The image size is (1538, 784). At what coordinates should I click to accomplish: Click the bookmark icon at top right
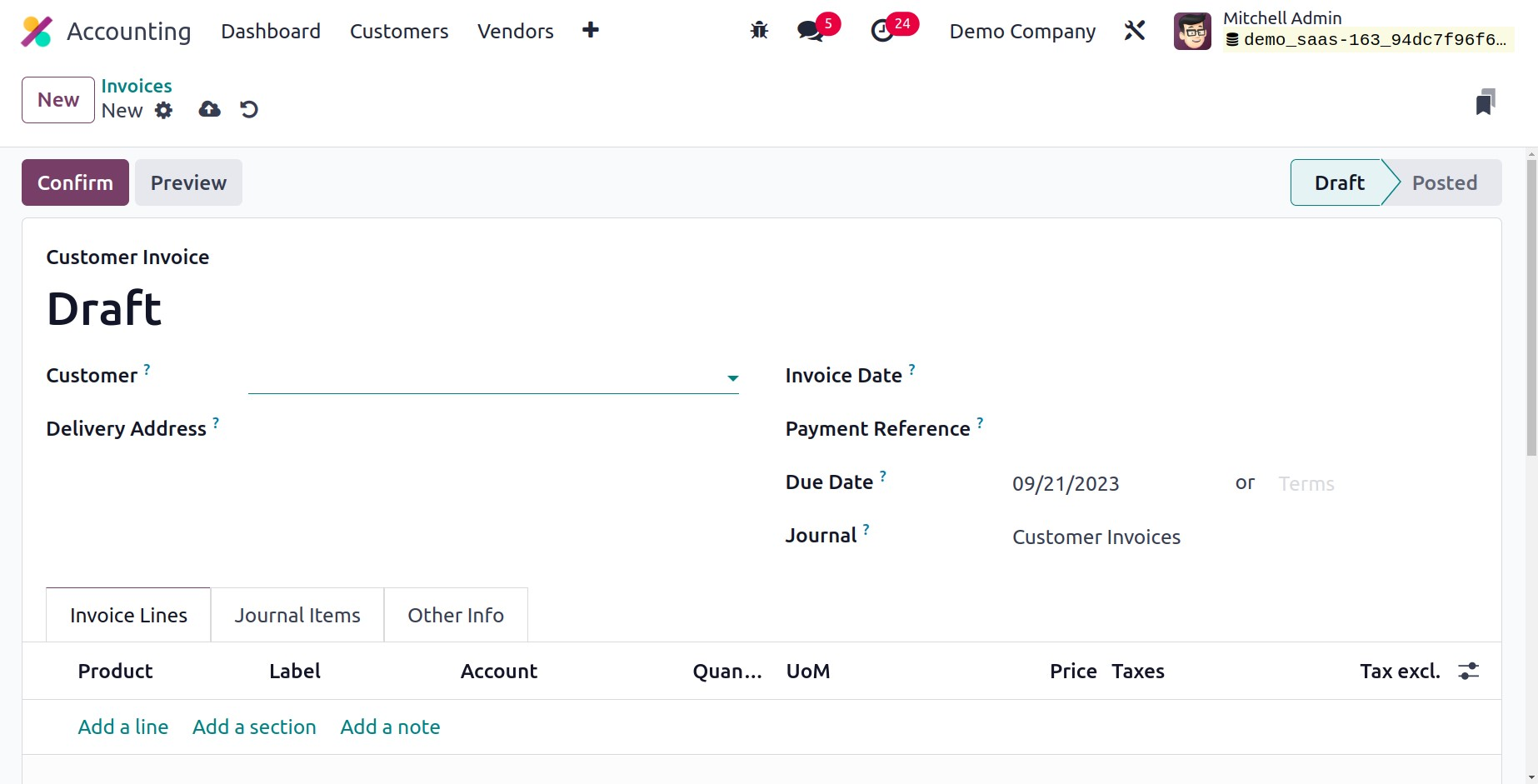pos(1485,102)
